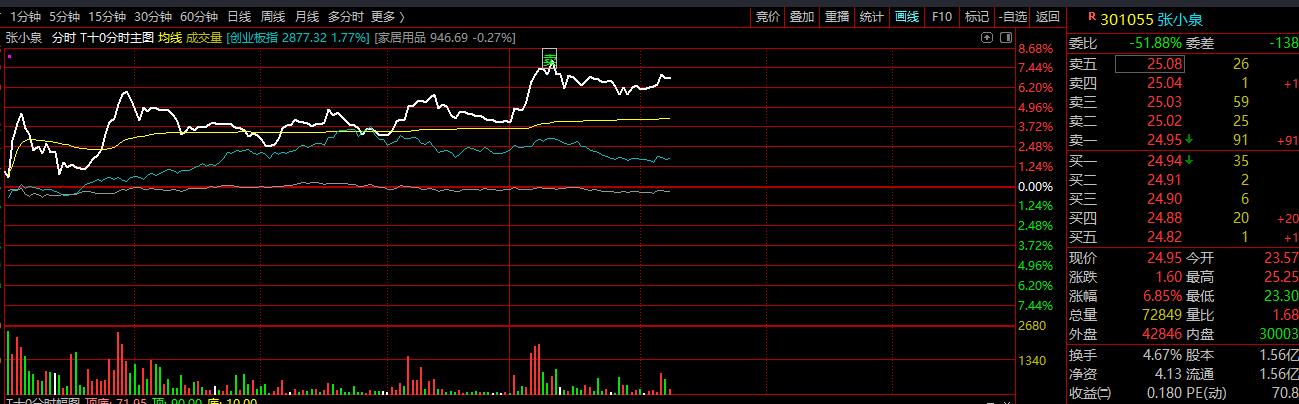
Task: Toggle the 收益(二) quarter label
Action: click(x=1089, y=394)
